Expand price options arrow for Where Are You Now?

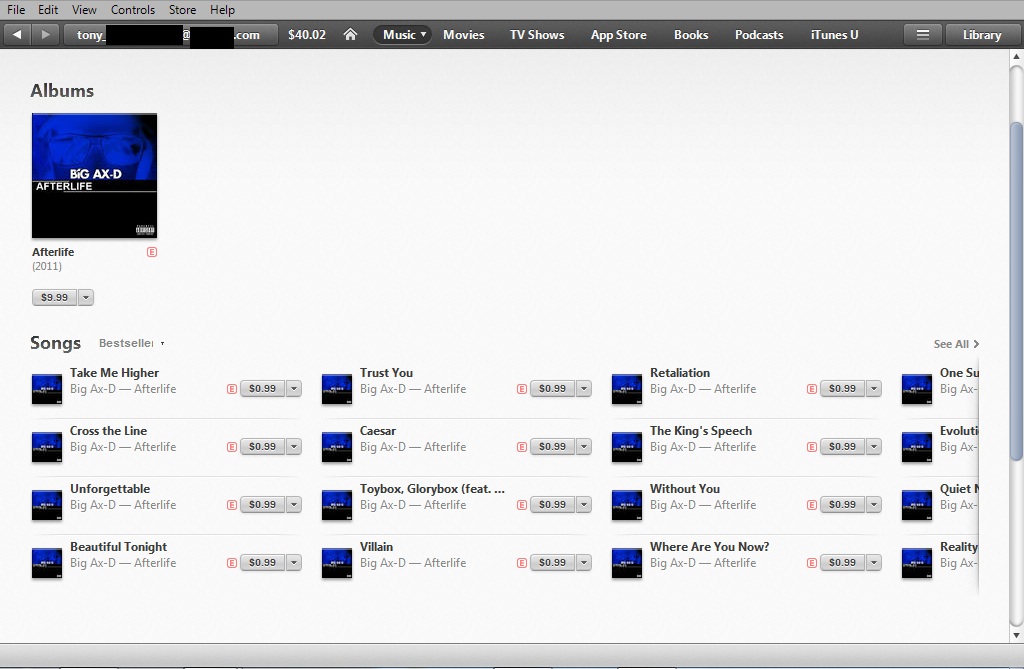874,563
